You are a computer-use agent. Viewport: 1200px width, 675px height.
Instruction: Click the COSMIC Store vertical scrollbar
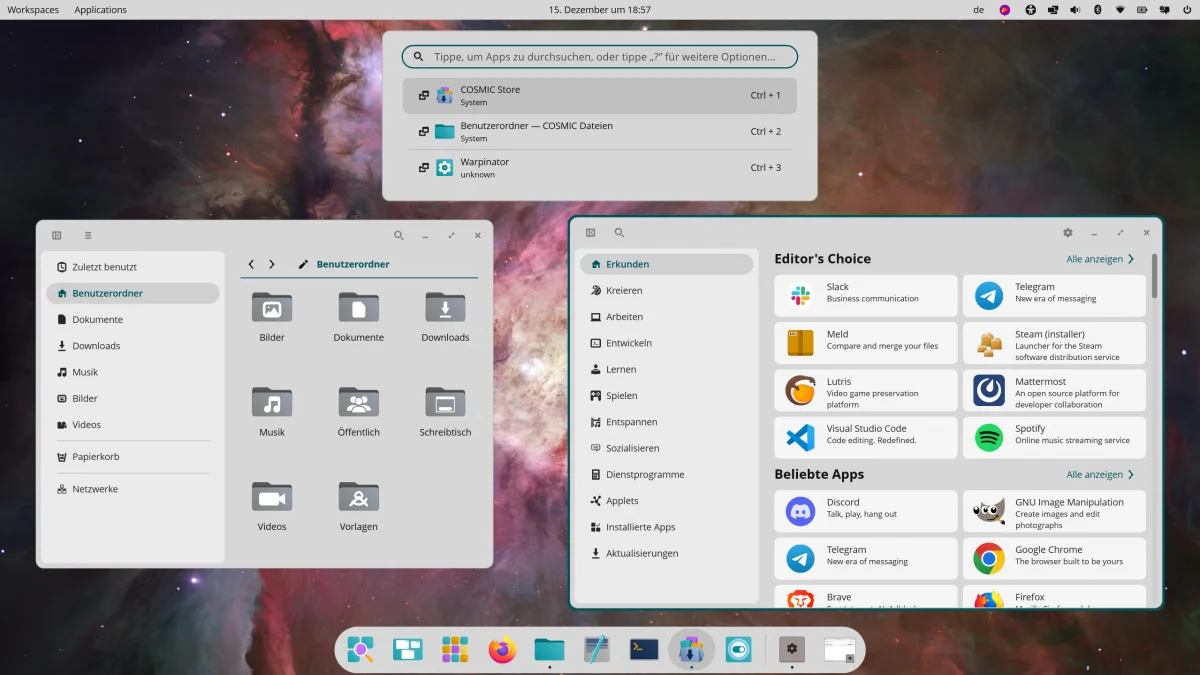click(1155, 276)
